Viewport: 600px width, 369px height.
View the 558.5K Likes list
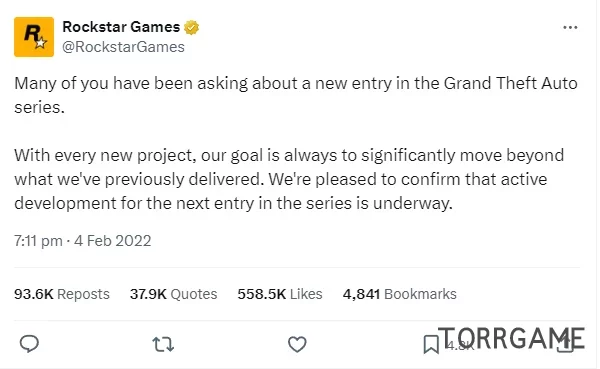tap(280, 294)
